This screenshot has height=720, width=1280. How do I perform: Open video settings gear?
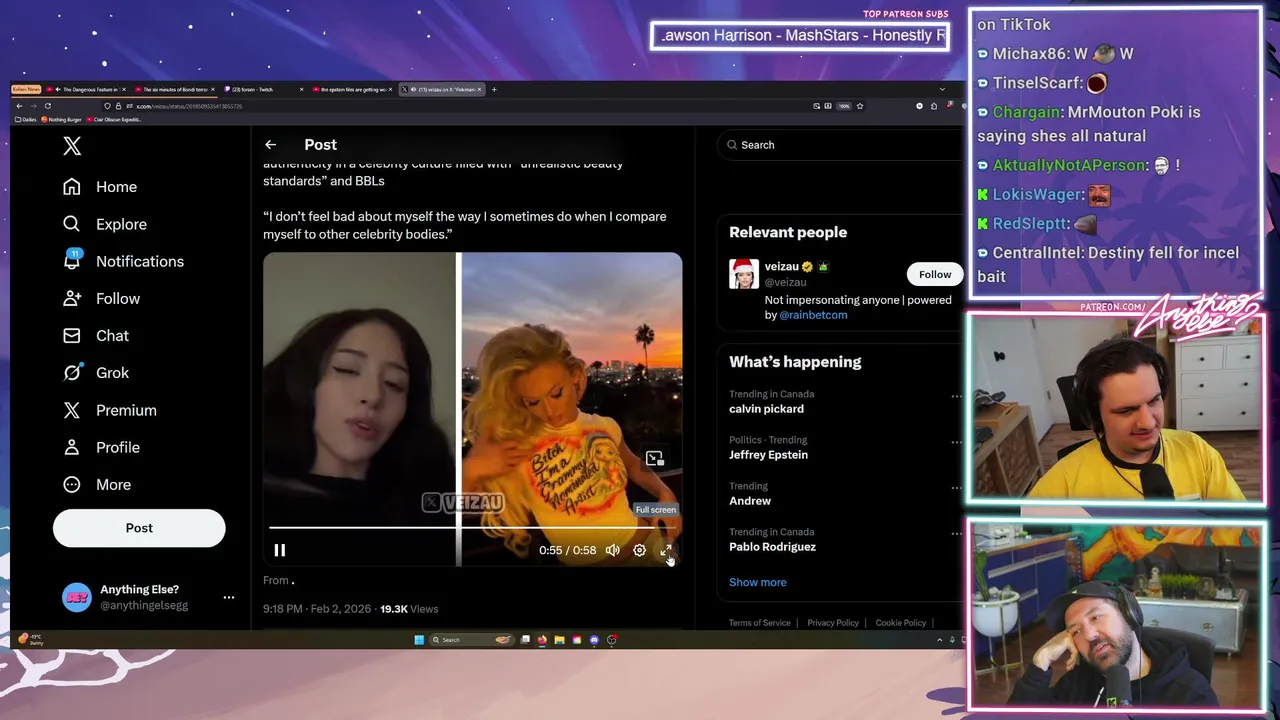coord(639,550)
